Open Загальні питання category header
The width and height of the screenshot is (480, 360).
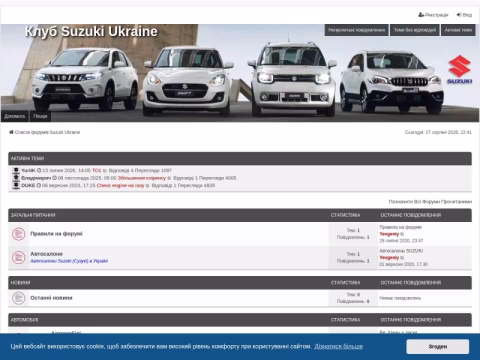point(33,215)
